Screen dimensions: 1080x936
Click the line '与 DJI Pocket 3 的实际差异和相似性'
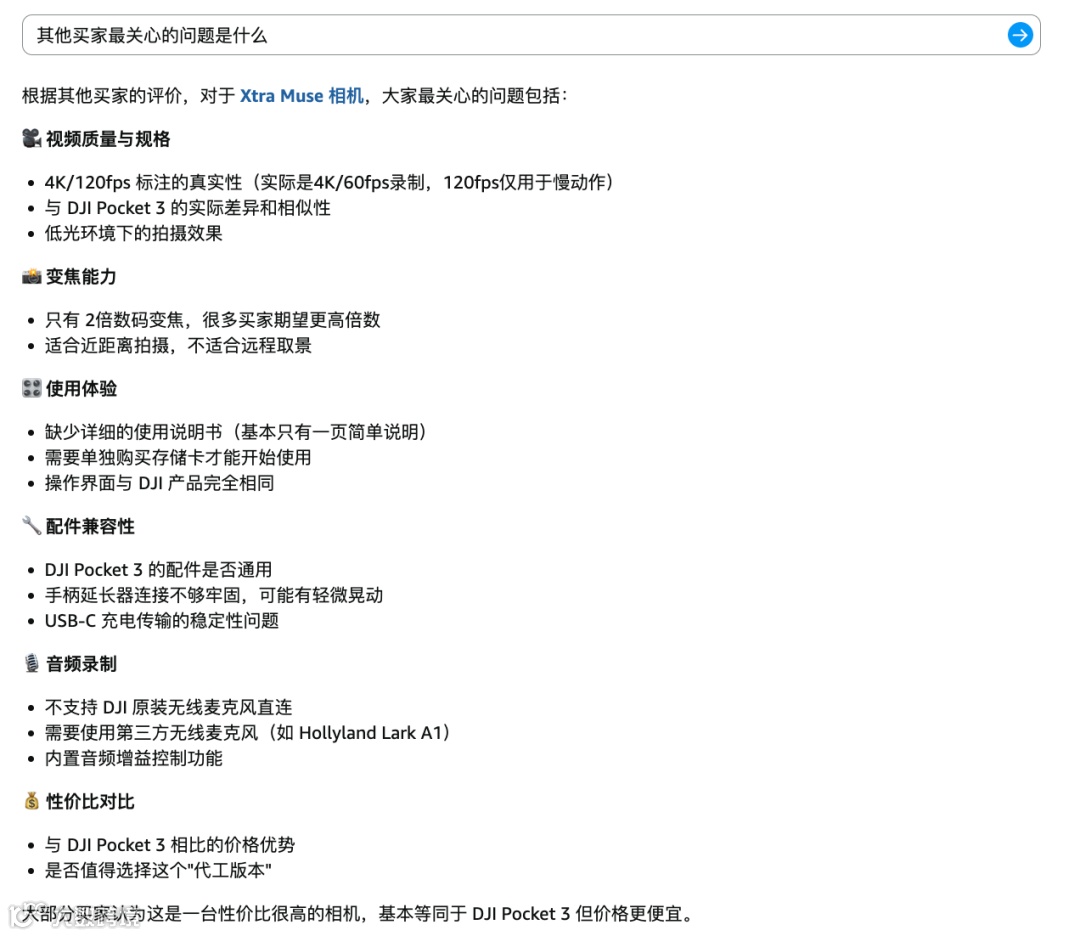pyautogui.click(x=187, y=207)
